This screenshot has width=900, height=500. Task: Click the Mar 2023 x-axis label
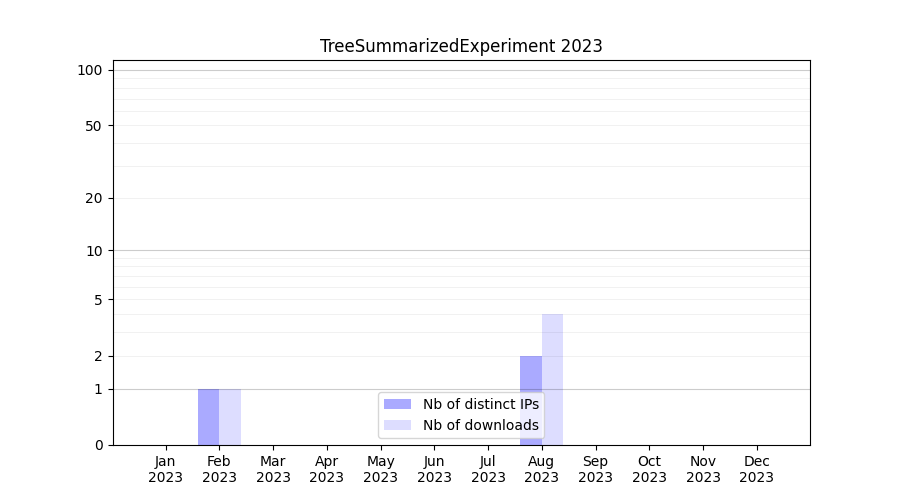[x=273, y=469]
